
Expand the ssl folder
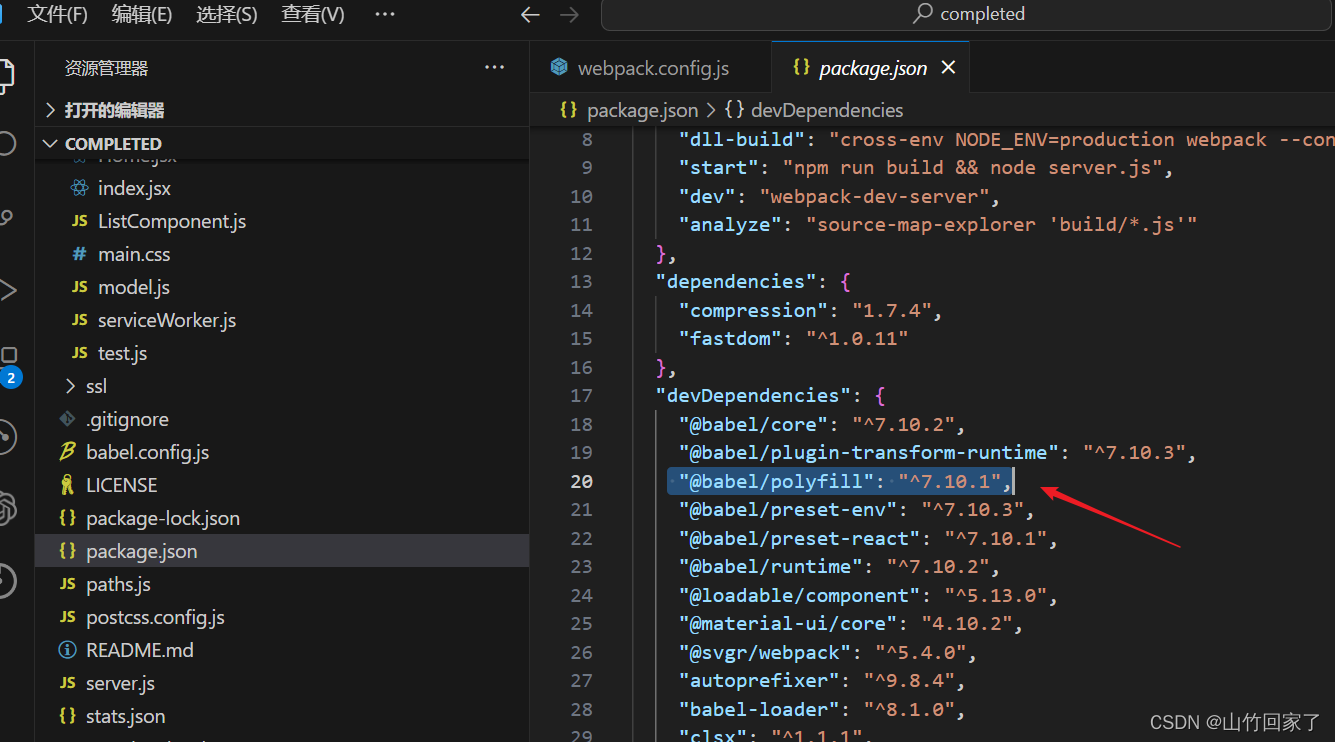(281, 386)
